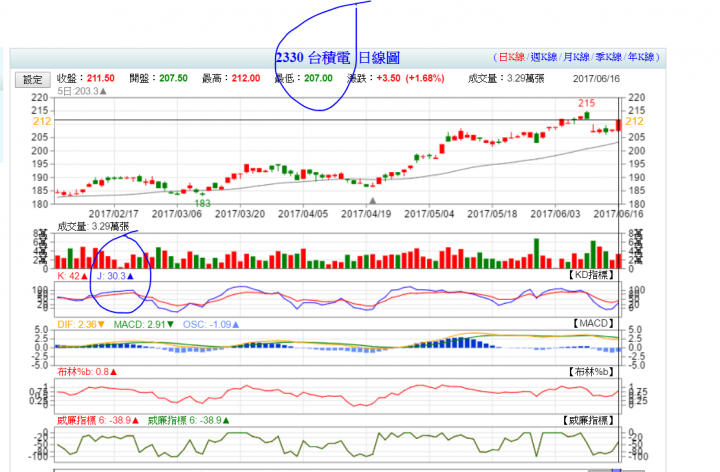The image size is (720, 472).
Task: Select the 【MACD】 panel label
Action: [x=593, y=324]
